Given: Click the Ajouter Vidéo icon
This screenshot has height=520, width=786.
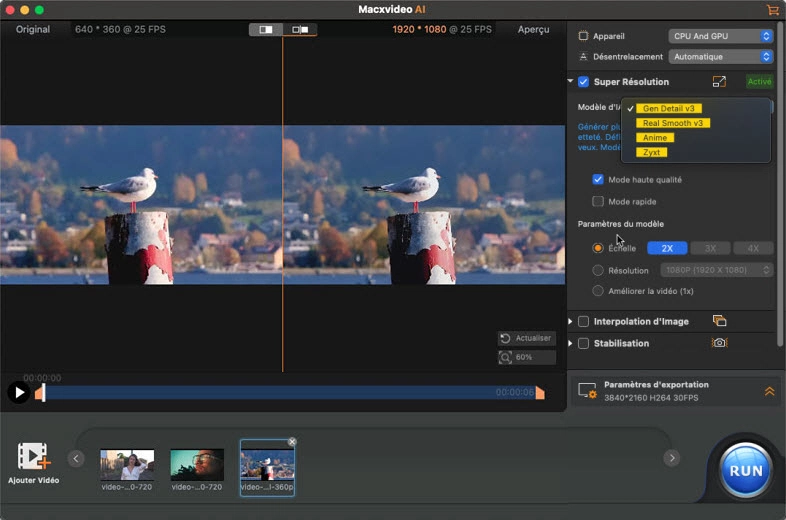Looking at the screenshot, I should point(33,457).
